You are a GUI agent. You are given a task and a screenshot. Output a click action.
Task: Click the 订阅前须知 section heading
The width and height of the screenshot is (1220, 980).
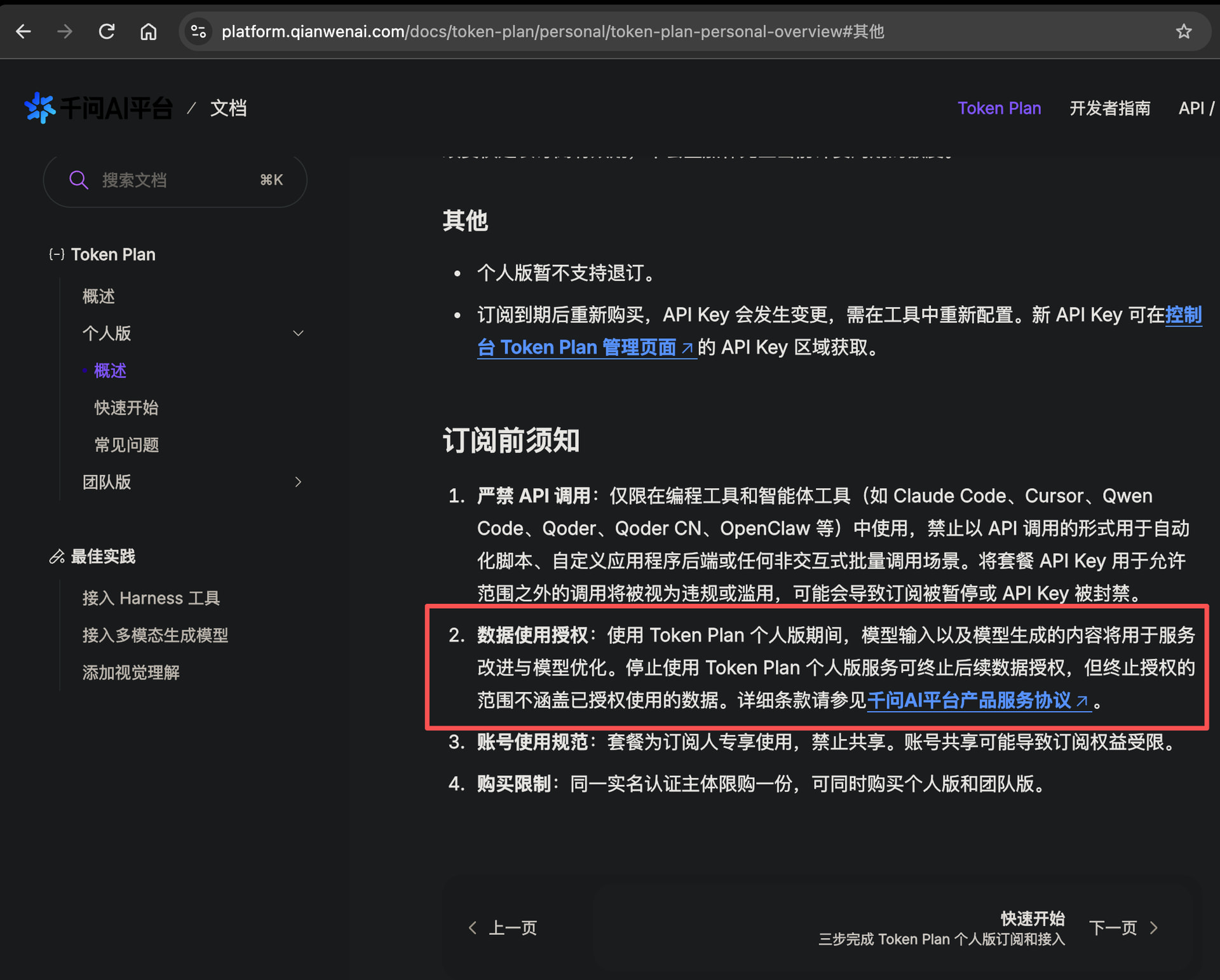coord(511,440)
